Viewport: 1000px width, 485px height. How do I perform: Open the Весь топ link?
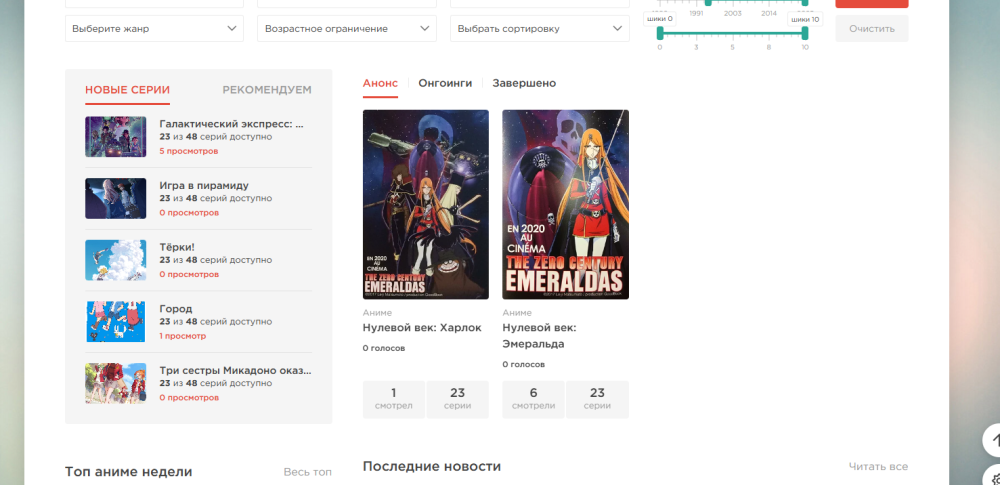[x=307, y=472]
